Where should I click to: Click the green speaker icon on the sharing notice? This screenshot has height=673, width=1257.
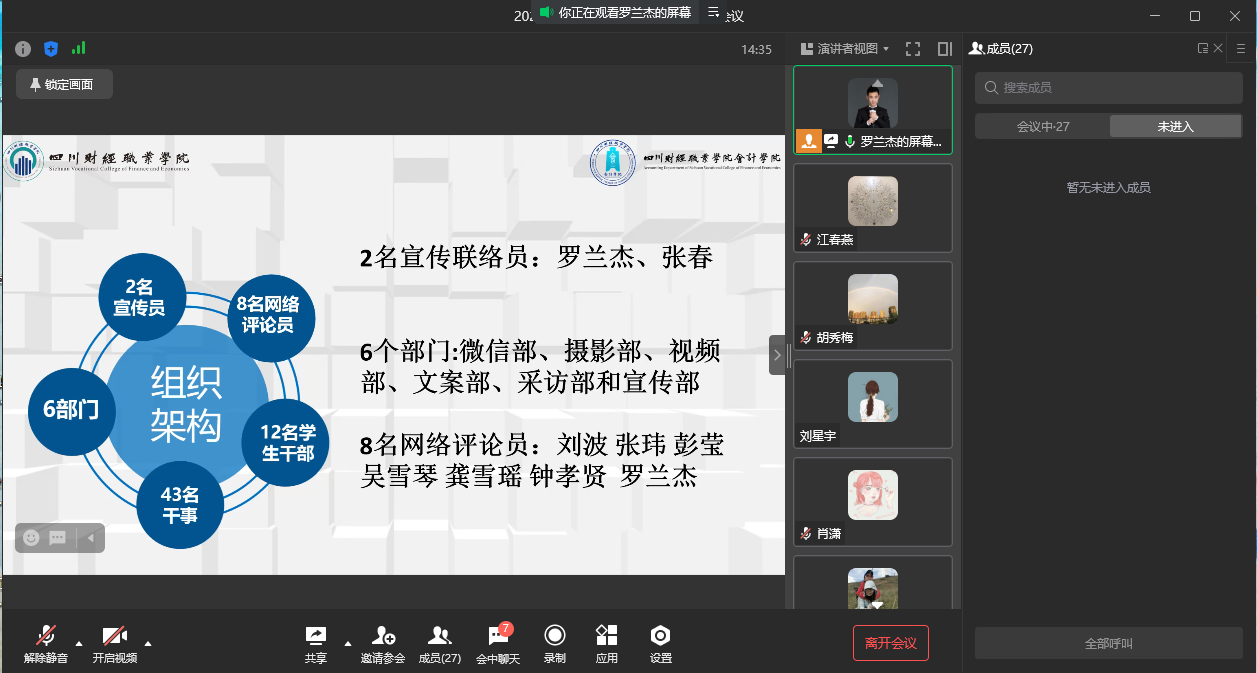[x=546, y=12]
